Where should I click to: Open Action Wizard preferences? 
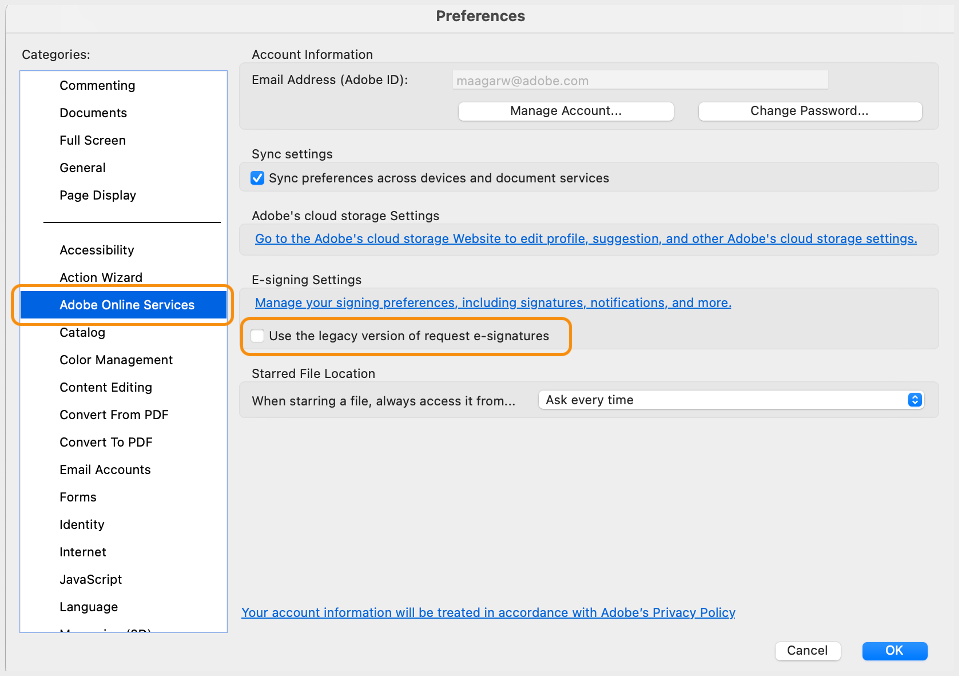pos(99,277)
